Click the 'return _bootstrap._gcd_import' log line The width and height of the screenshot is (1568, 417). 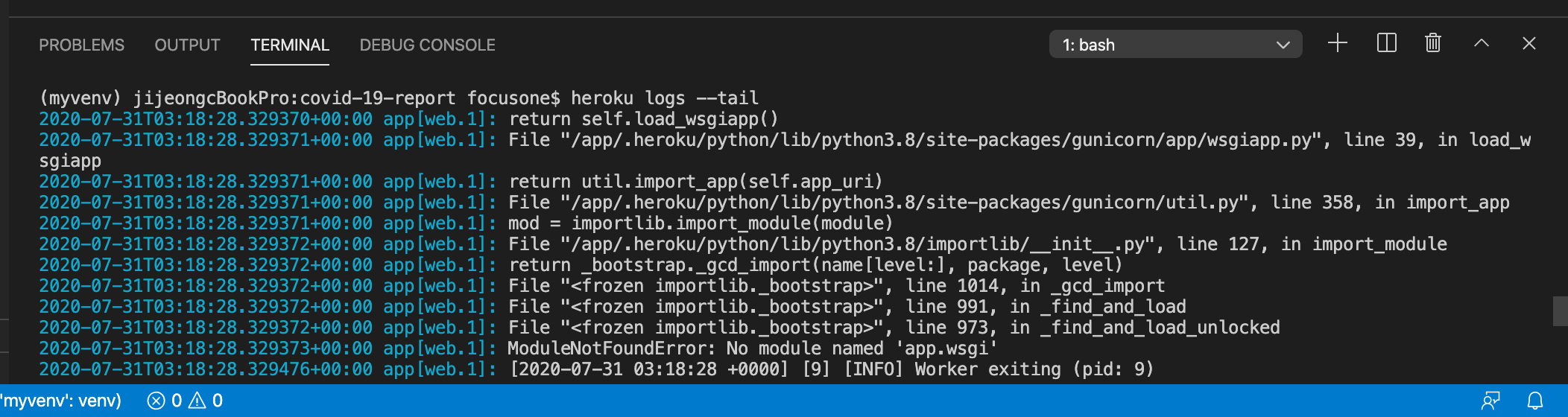pyautogui.click(x=815, y=265)
